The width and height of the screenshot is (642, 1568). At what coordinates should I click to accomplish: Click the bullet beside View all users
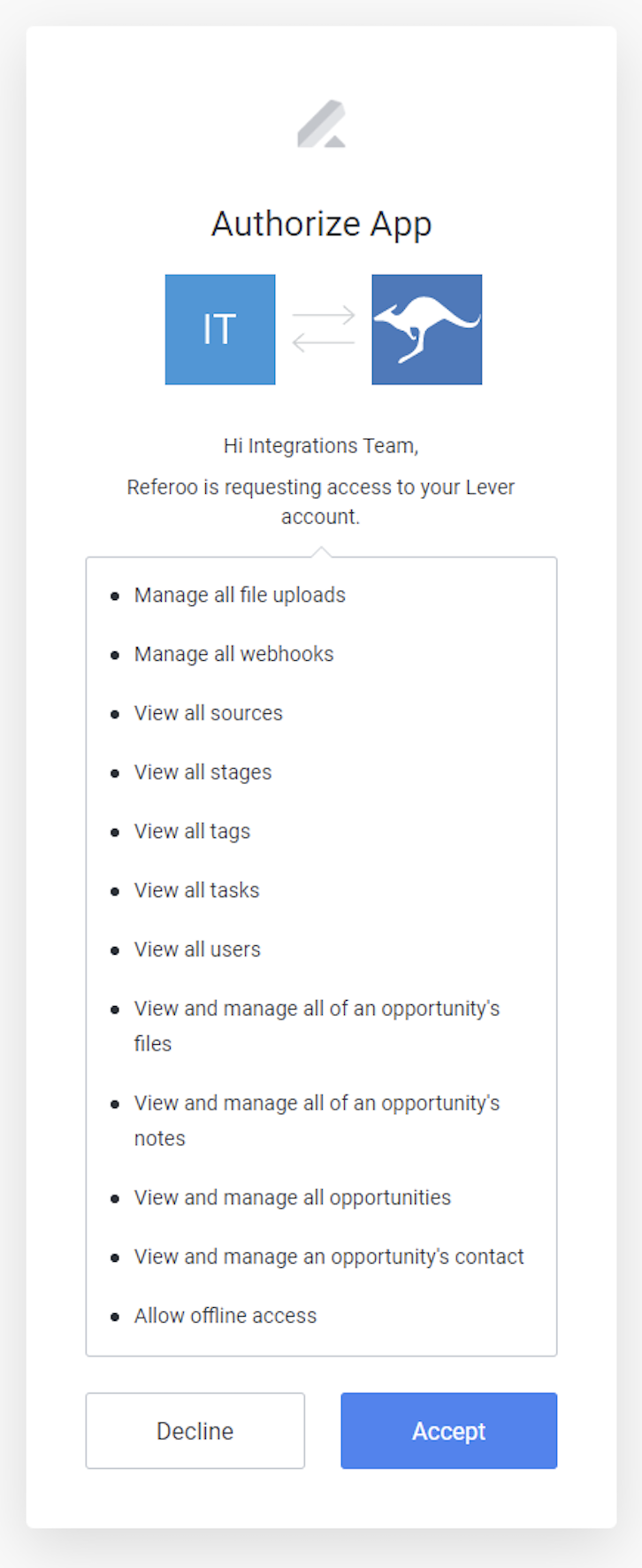[x=115, y=949]
